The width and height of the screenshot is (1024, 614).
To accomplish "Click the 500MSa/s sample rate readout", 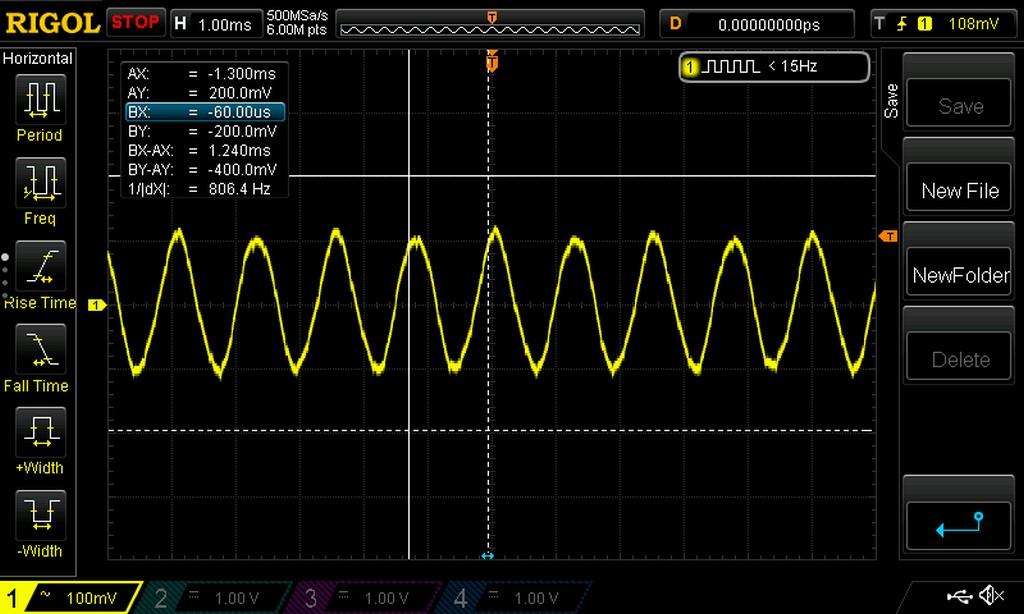I will (x=297, y=16).
